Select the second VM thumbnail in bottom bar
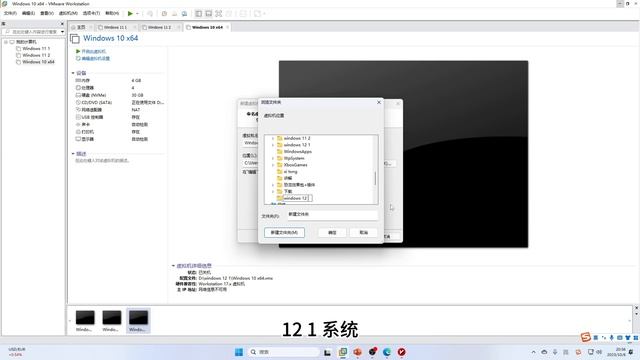 111,320
